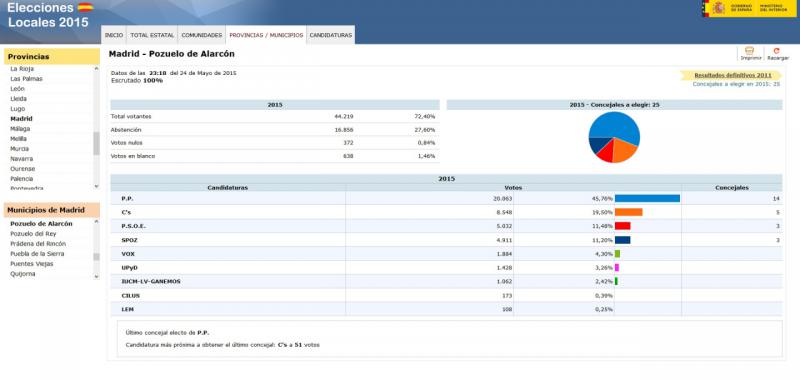The height and width of the screenshot is (380, 800).
Task: Click up arrow of provinces scrollbar
Action: click(96, 68)
